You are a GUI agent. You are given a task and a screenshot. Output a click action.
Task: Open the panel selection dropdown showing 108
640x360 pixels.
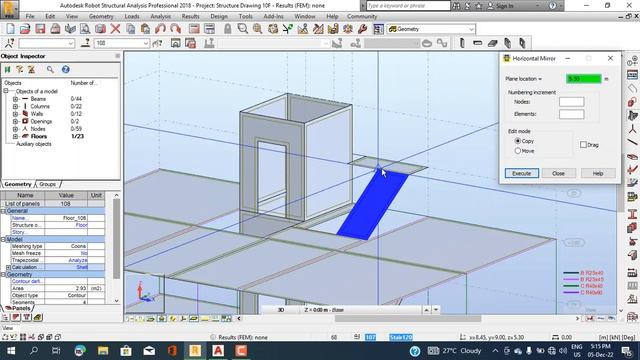(x=146, y=43)
